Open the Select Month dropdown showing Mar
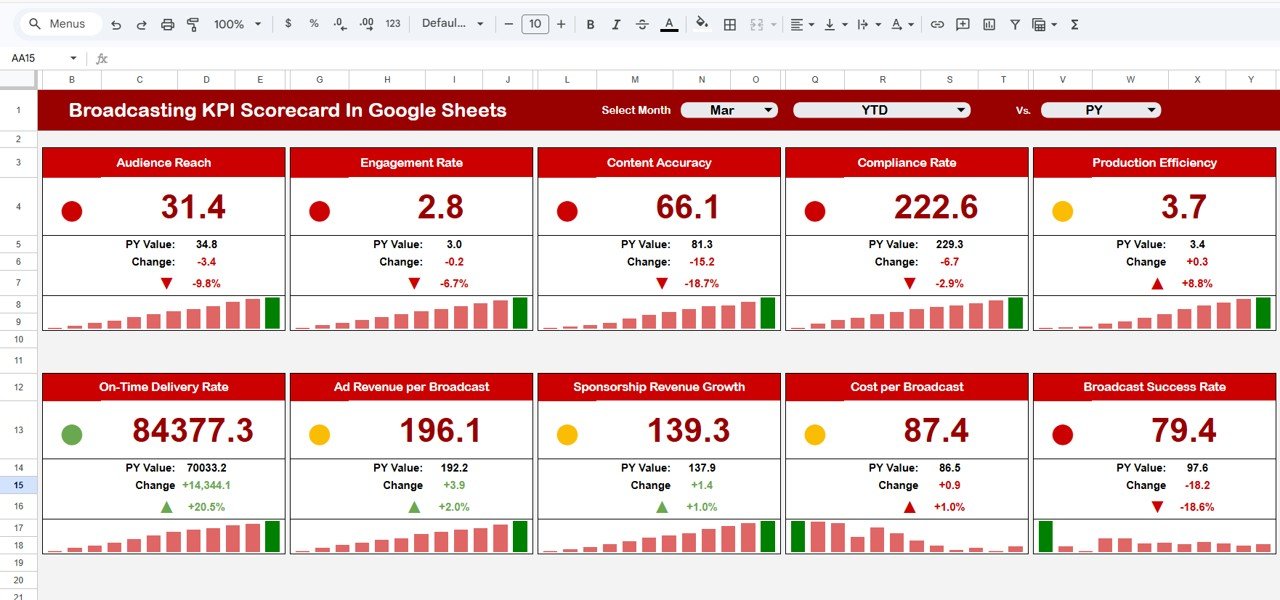Viewport: 1280px width, 600px height. click(x=729, y=110)
